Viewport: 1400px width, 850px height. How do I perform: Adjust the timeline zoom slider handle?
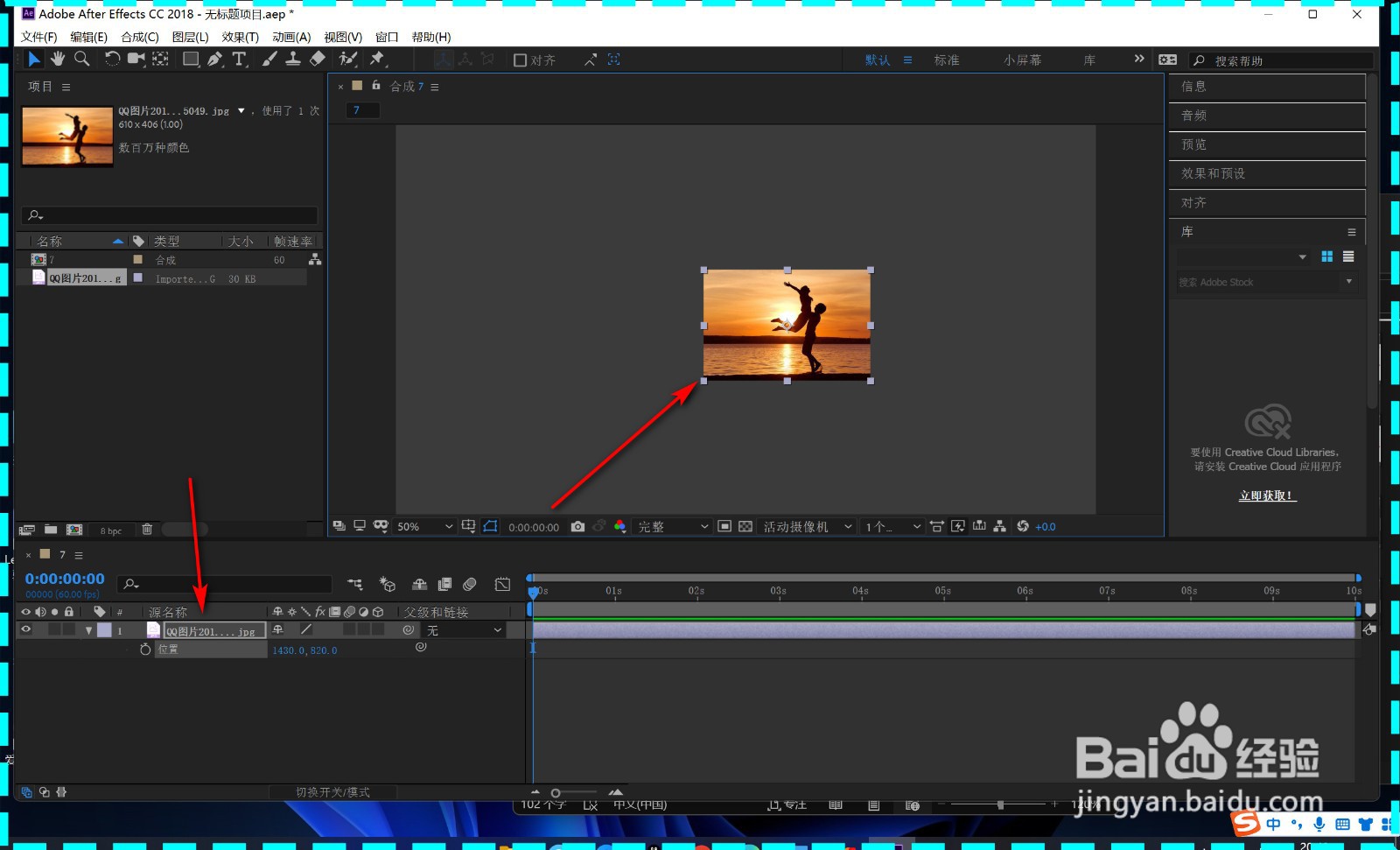(x=556, y=793)
